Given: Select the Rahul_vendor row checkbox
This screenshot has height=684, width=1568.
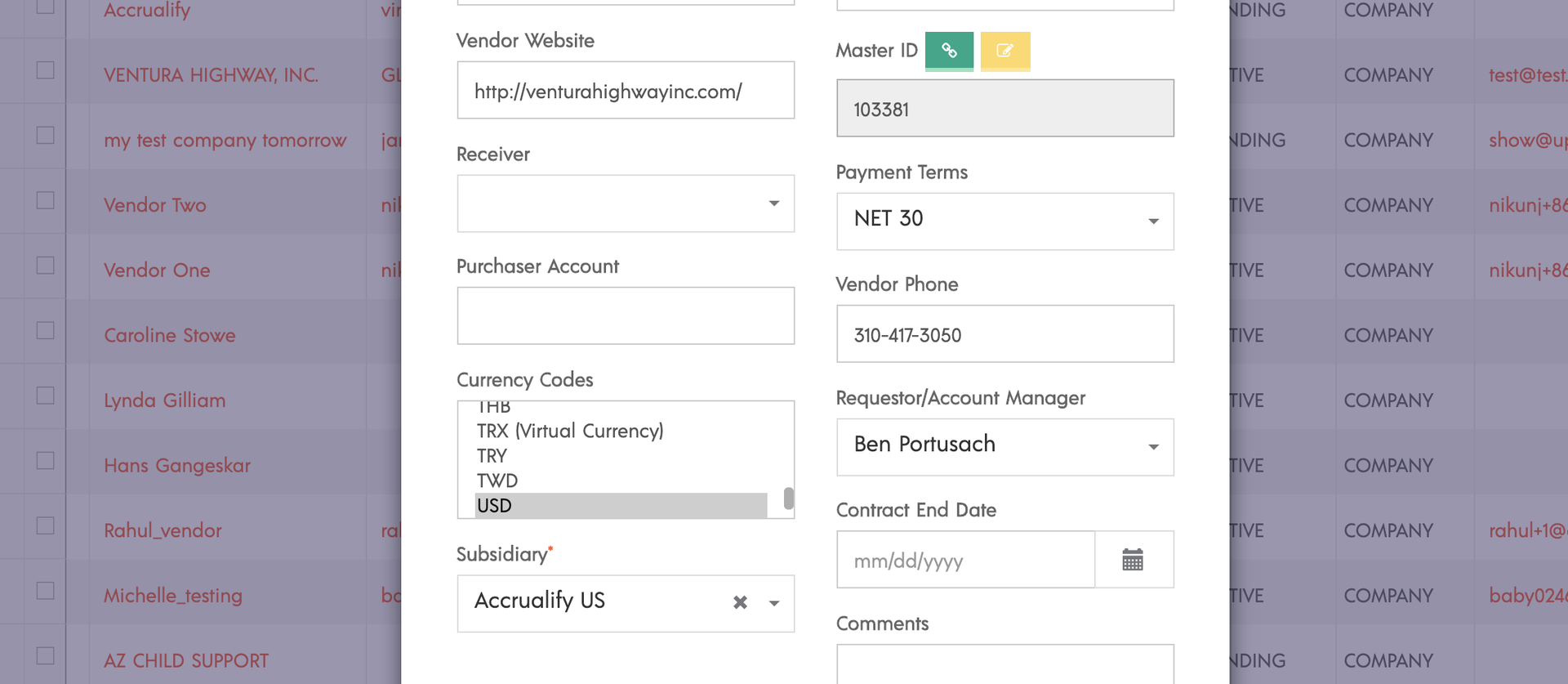Looking at the screenshot, I should coord(46,526).
